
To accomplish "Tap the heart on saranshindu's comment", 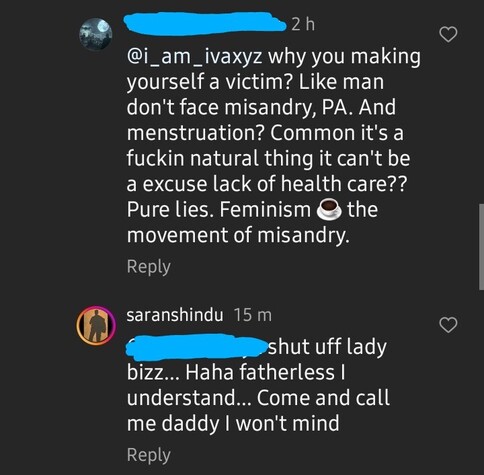I will 448,325.
